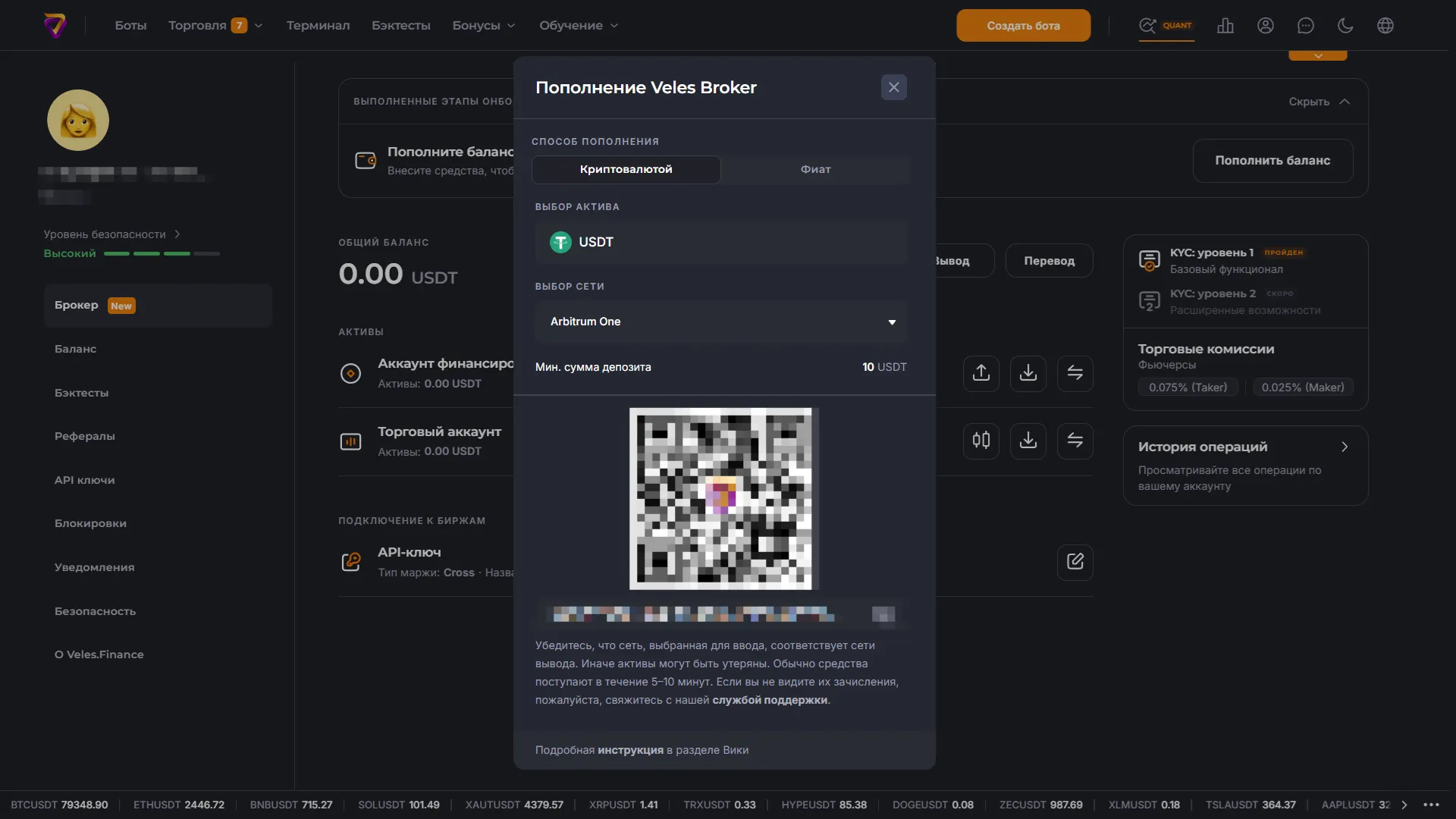This screenshot has width=1456, height=819.
Task: Click the Veles logo in header
Action: pos(55,26)
